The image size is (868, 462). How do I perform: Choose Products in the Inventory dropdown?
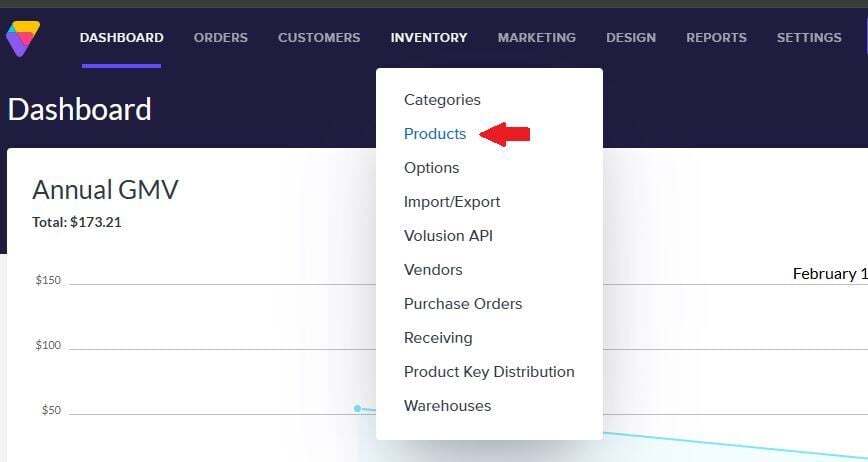point(435,134)
